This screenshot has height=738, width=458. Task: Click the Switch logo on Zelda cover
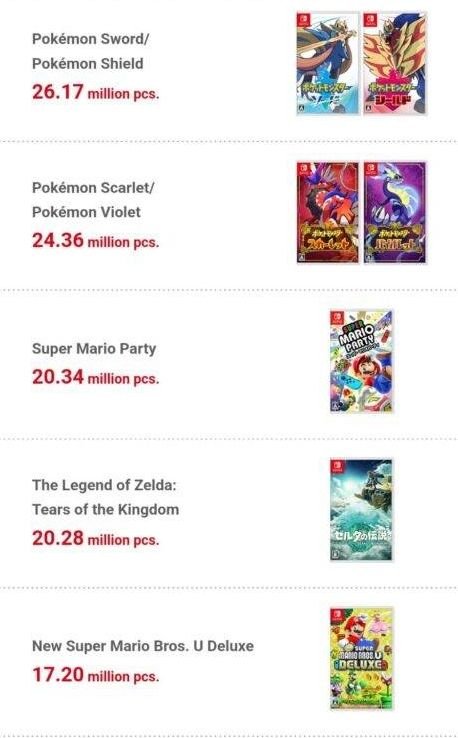(337, 467)
